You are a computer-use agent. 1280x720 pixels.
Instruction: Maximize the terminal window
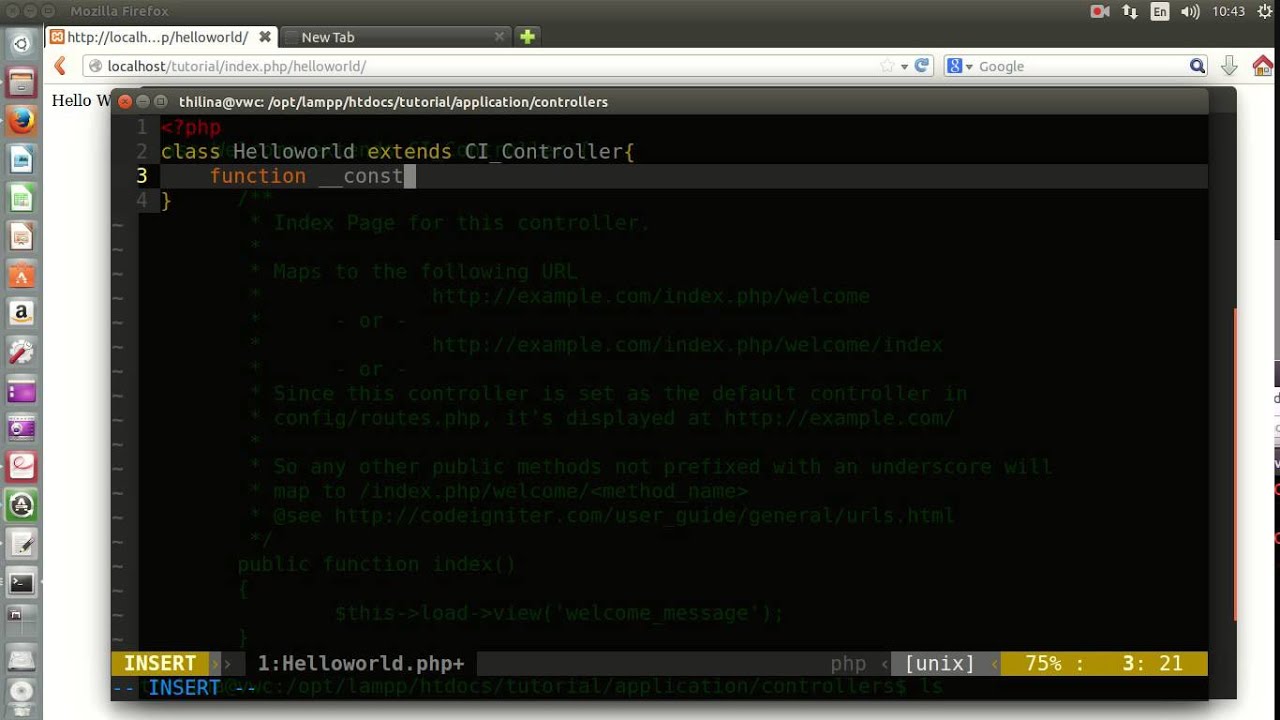[160, 102]
